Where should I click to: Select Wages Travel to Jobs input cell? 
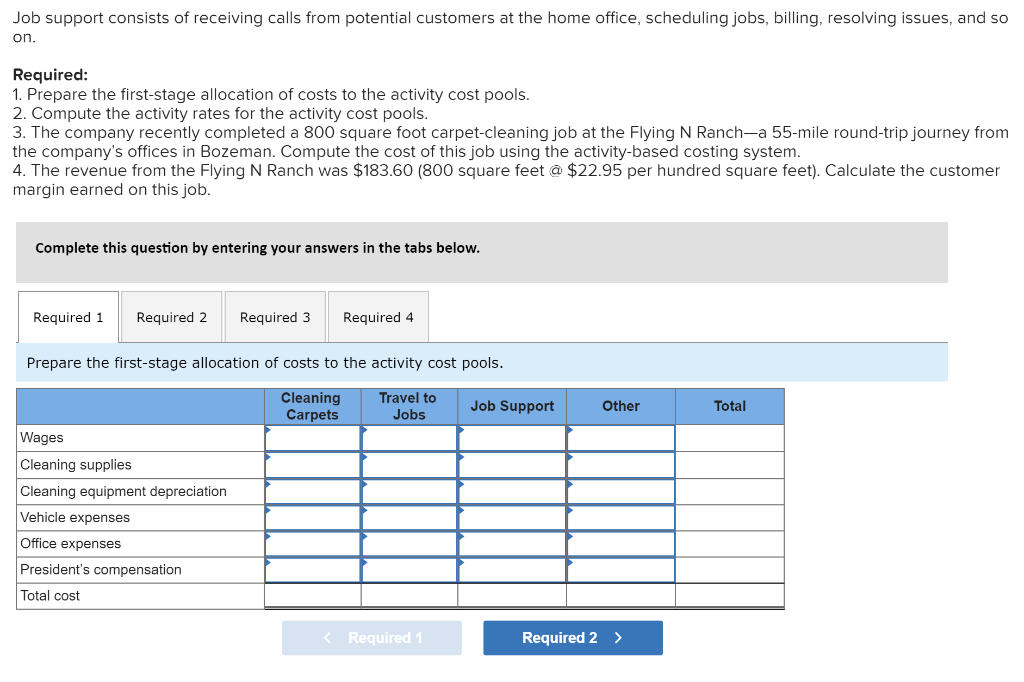click(409, 438)
